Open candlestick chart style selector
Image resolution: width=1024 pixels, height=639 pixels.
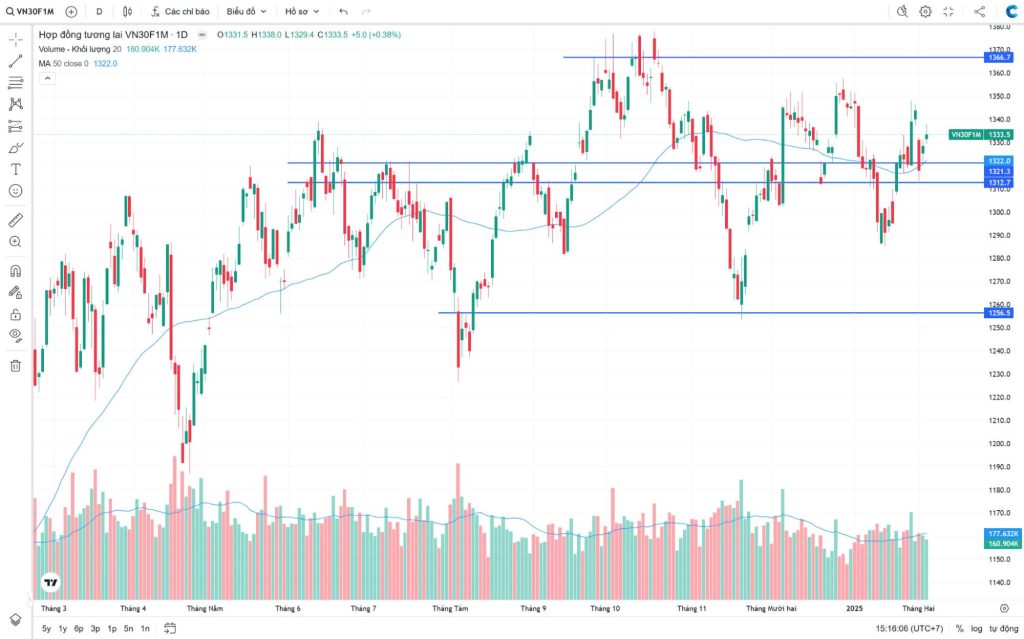tap(127, 11)
